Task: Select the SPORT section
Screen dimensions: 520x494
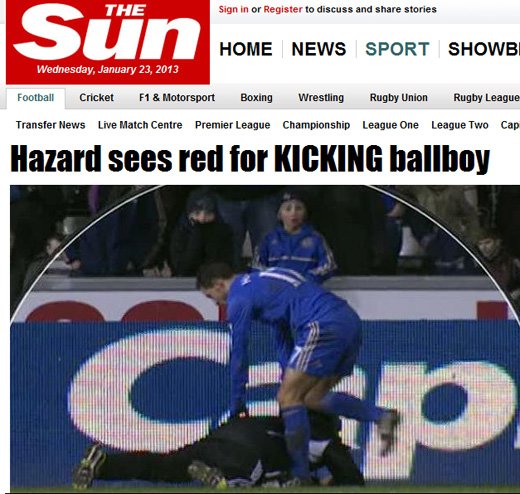Action: (397, 49)
